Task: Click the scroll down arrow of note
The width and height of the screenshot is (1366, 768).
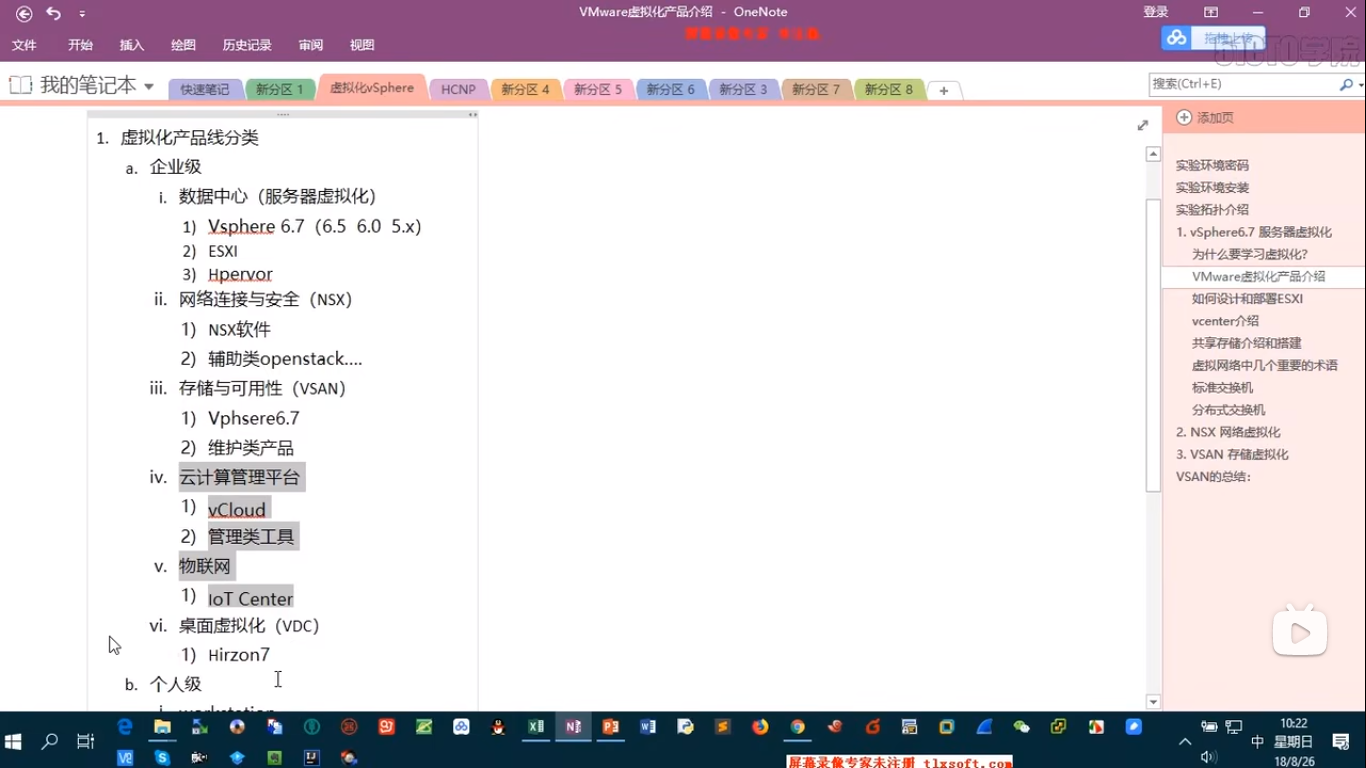Action: pyautogui.click(x=1153, y=702)
